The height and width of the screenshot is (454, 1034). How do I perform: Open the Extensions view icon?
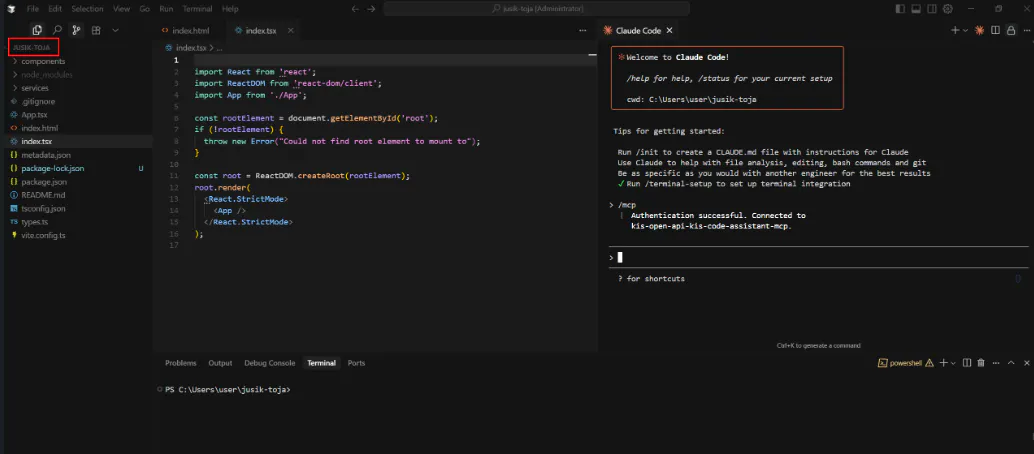(x=96, y=31)
